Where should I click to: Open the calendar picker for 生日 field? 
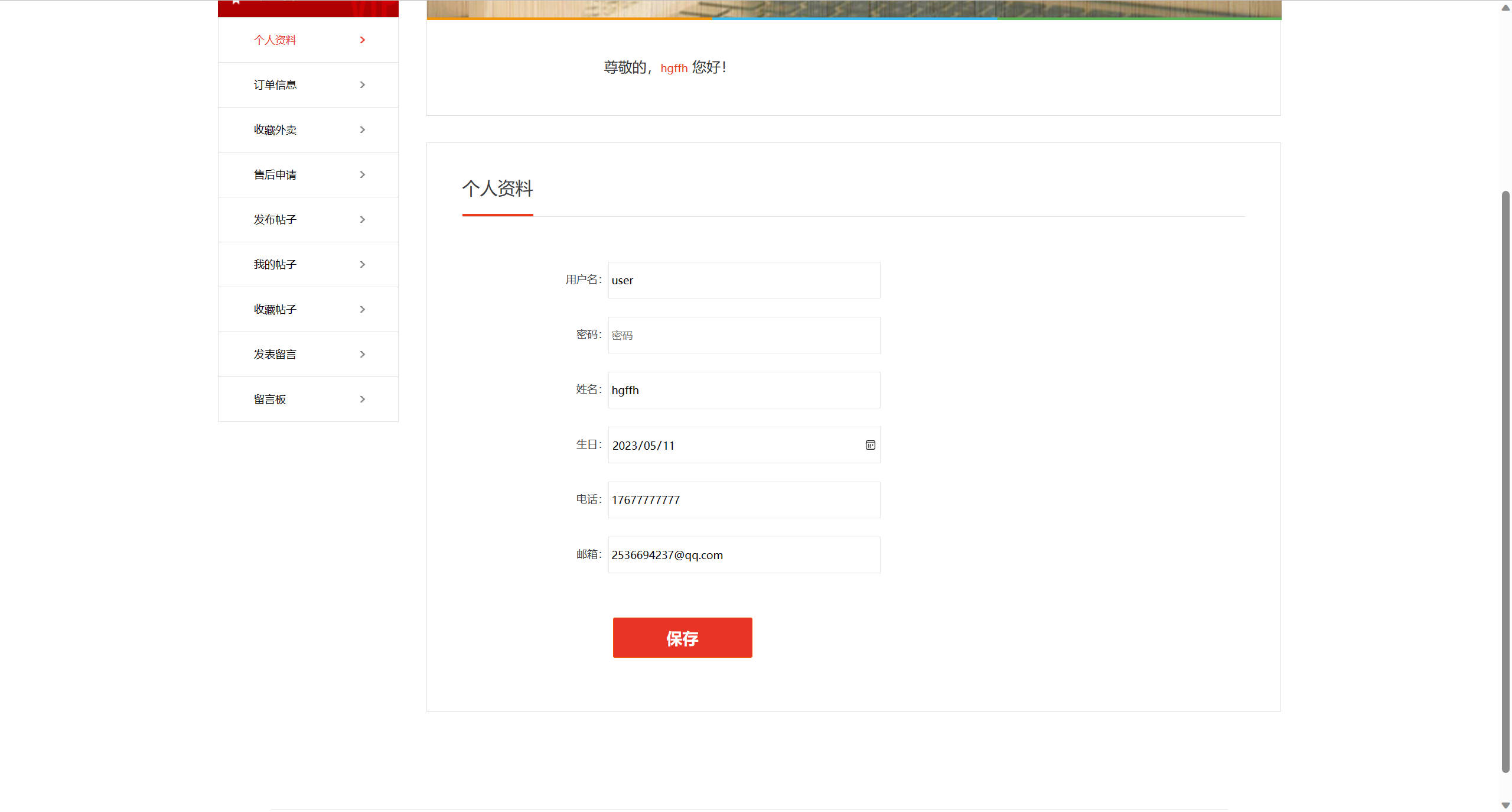tap(869, 445)
